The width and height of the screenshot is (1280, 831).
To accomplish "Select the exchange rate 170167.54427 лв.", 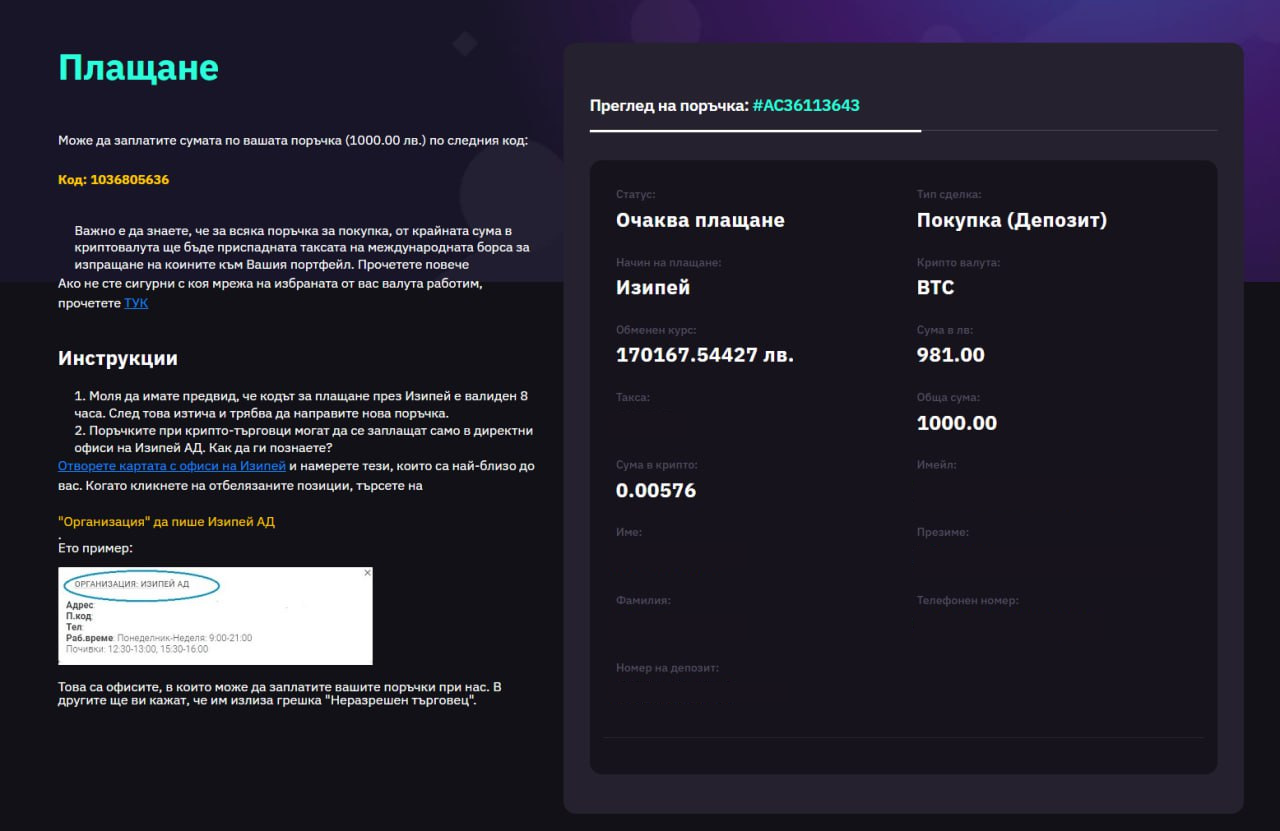I will pyautogui.click(x=705, y=355).
